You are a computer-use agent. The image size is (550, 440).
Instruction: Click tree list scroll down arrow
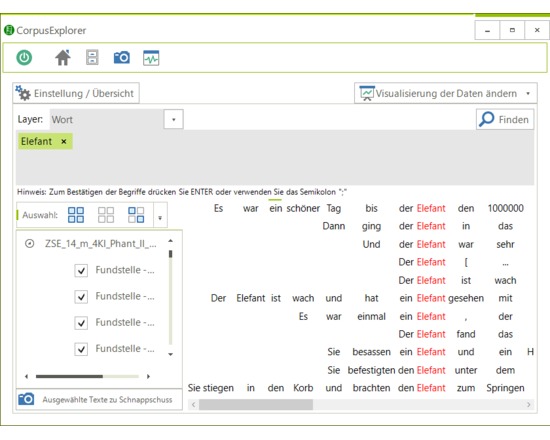[x=170, y=354]
